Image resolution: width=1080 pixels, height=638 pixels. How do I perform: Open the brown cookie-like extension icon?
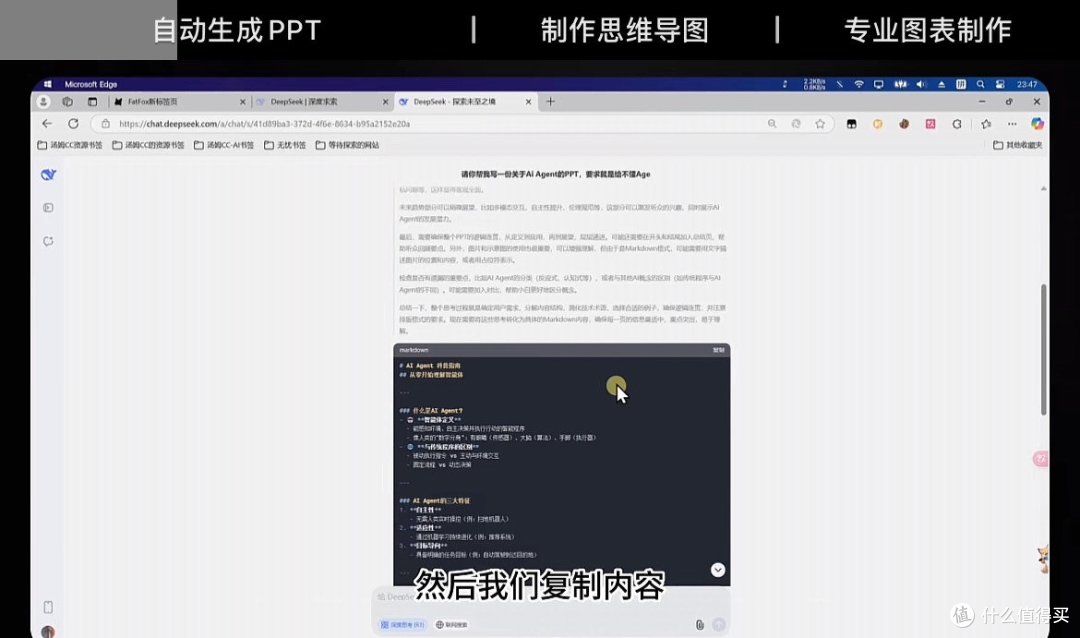[904, 124]
